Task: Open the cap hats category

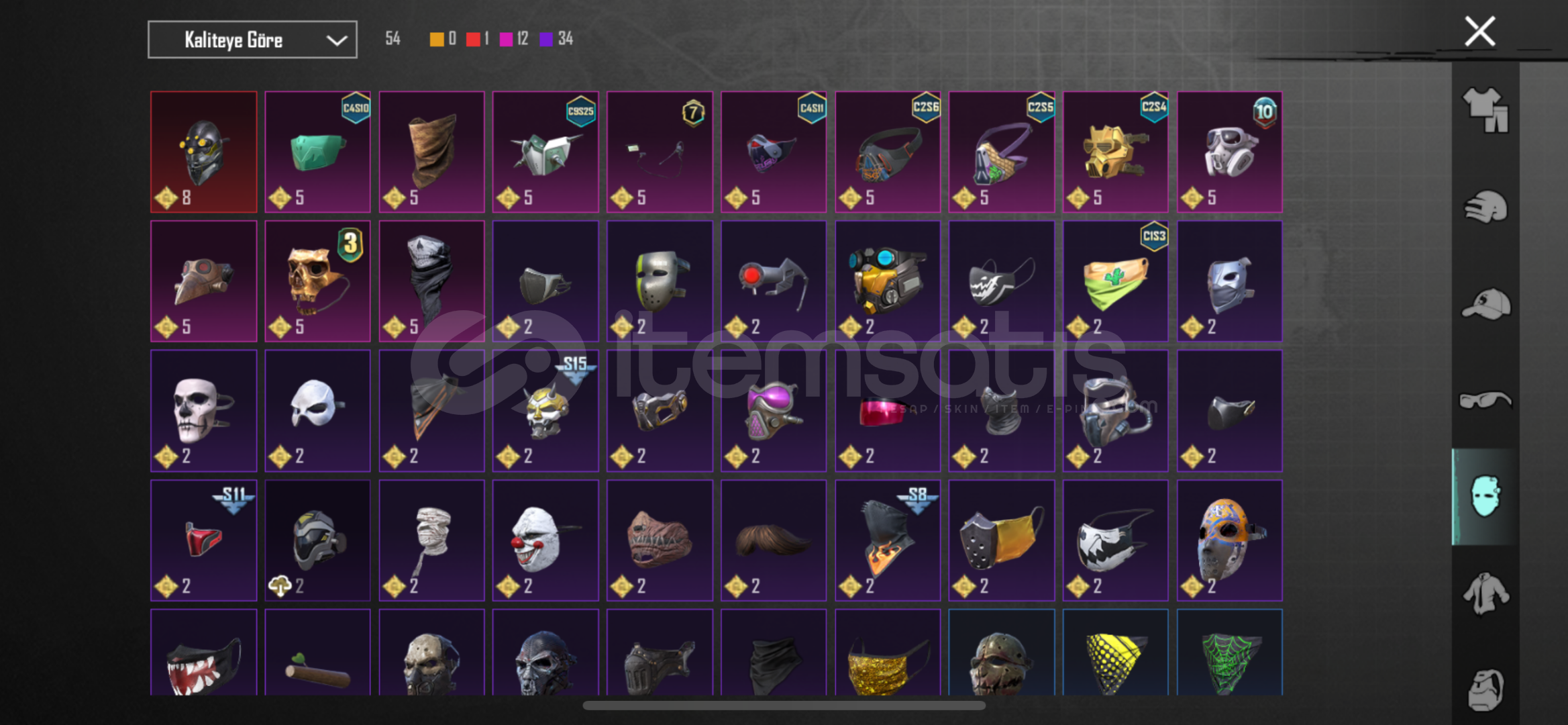Action: click(x=1485, y=304)
